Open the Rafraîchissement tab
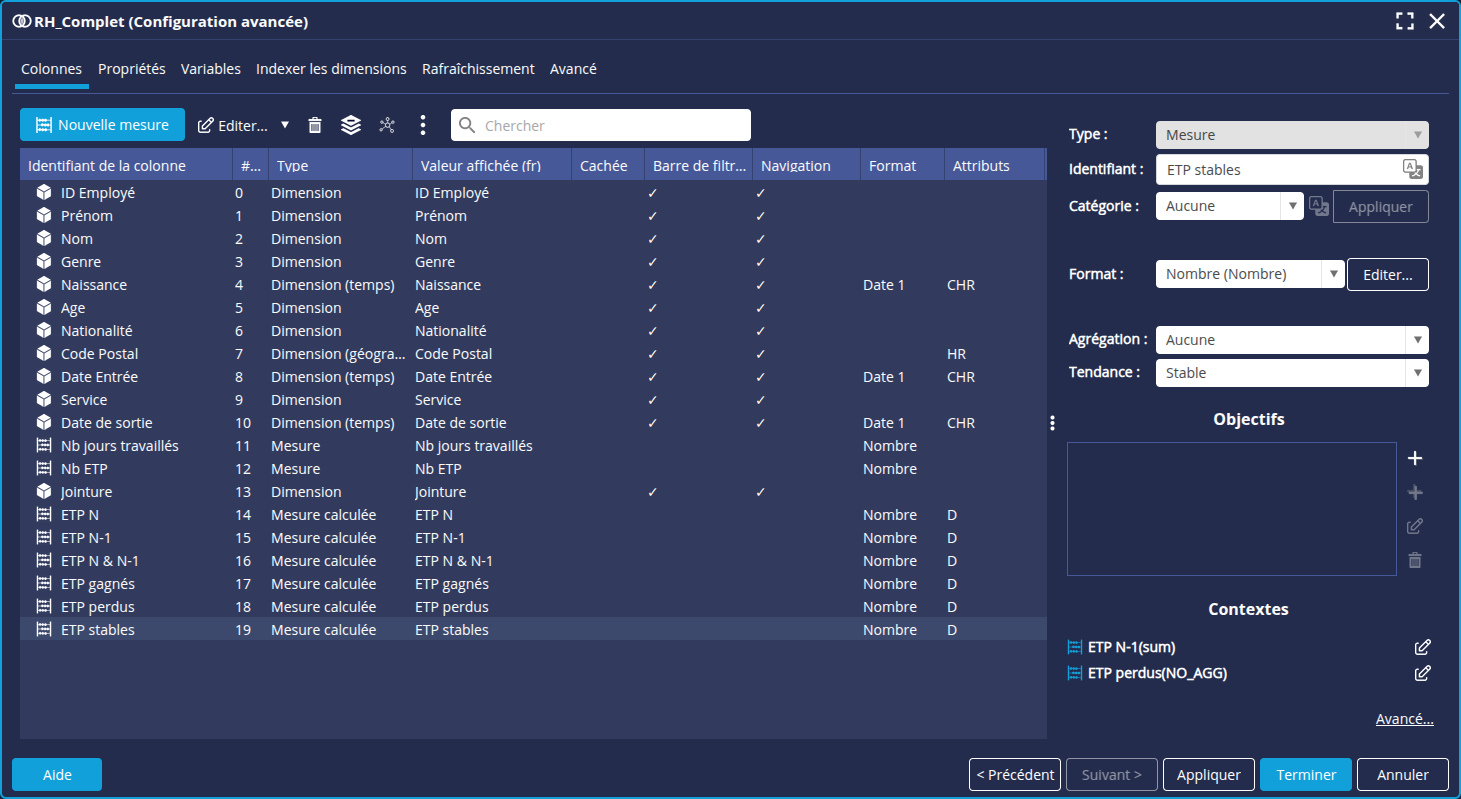Screen dimensions: 1461x799 478,69
